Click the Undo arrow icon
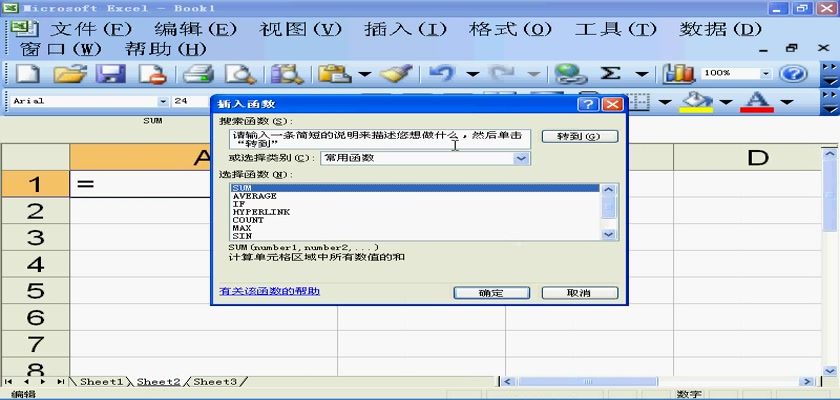 [442, 74]
